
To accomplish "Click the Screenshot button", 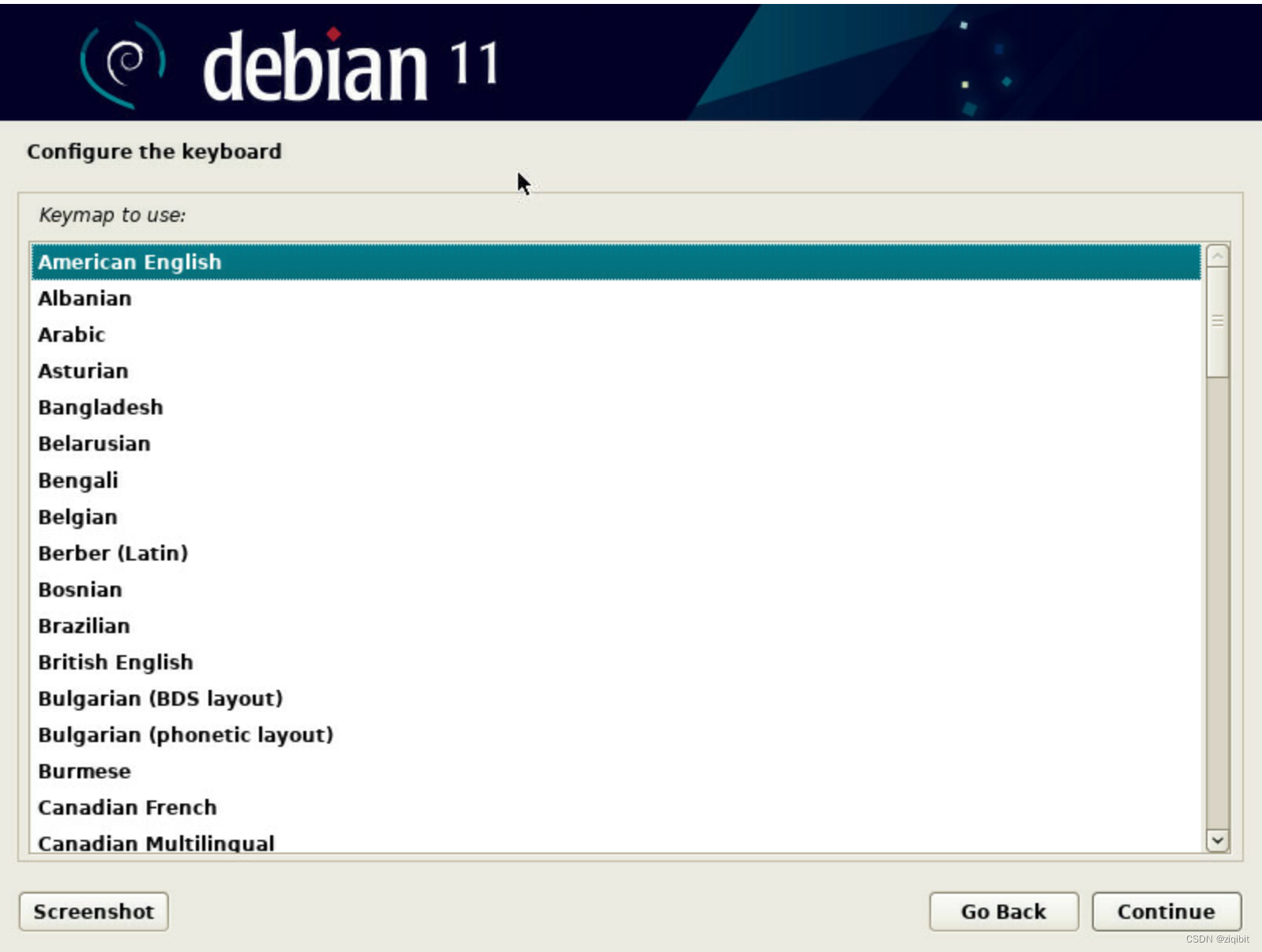I will pyautogui.click(x=93, y=912).
